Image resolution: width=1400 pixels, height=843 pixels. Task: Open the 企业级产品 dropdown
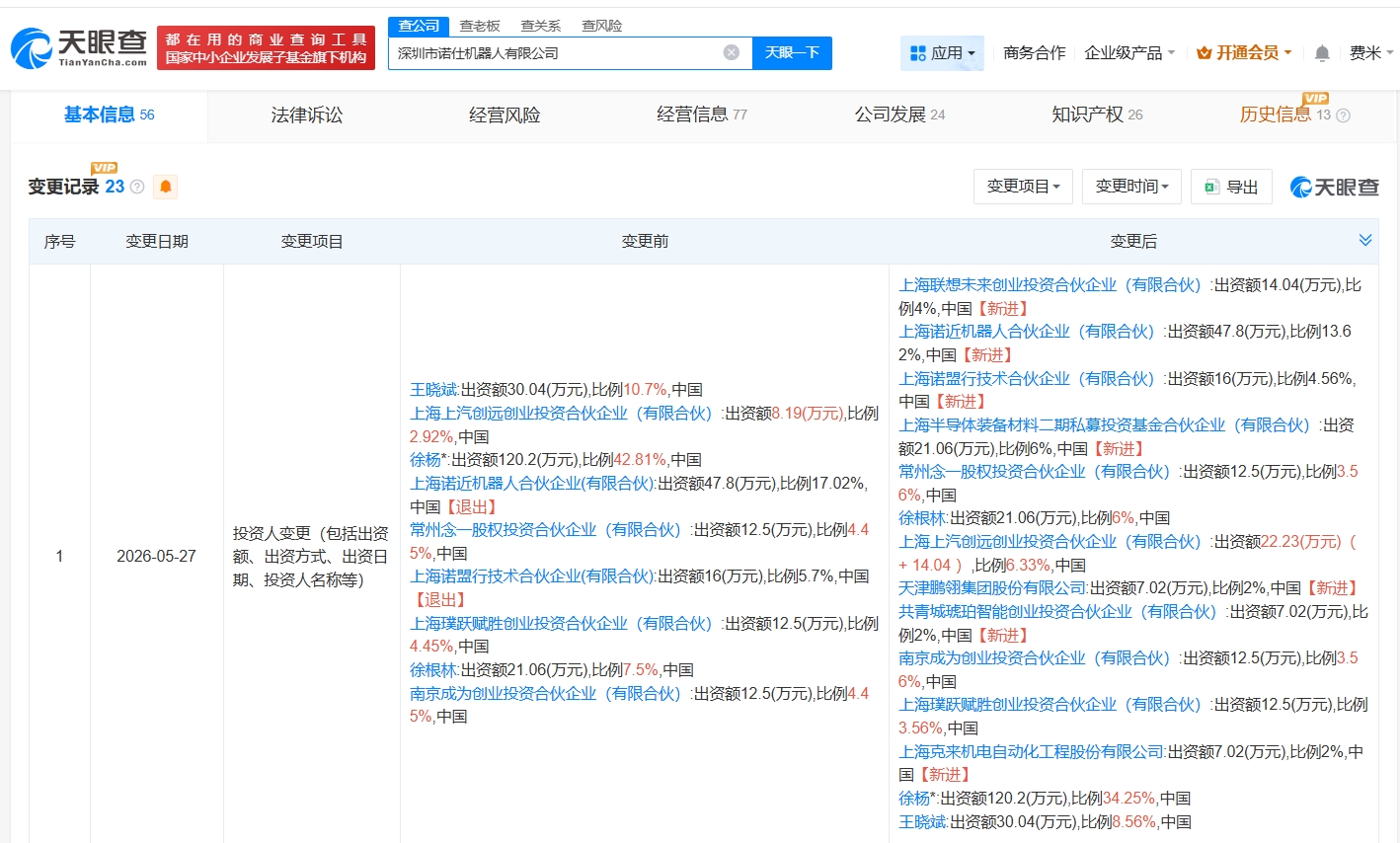coord(1129,53)
